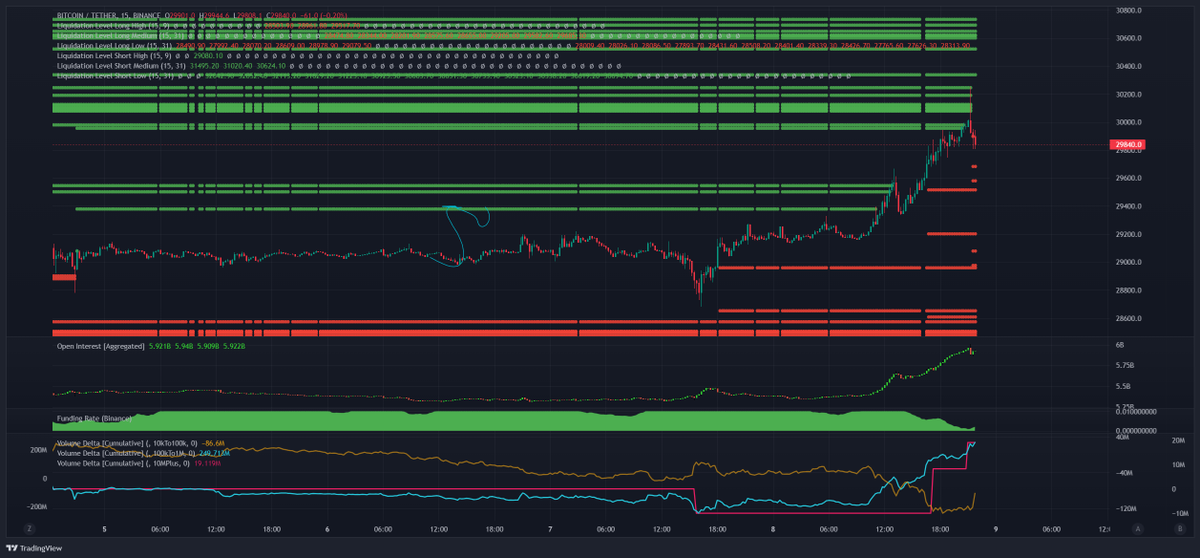Click the TradingView logo
This screenshot has height=558, width=1200.
34,547
